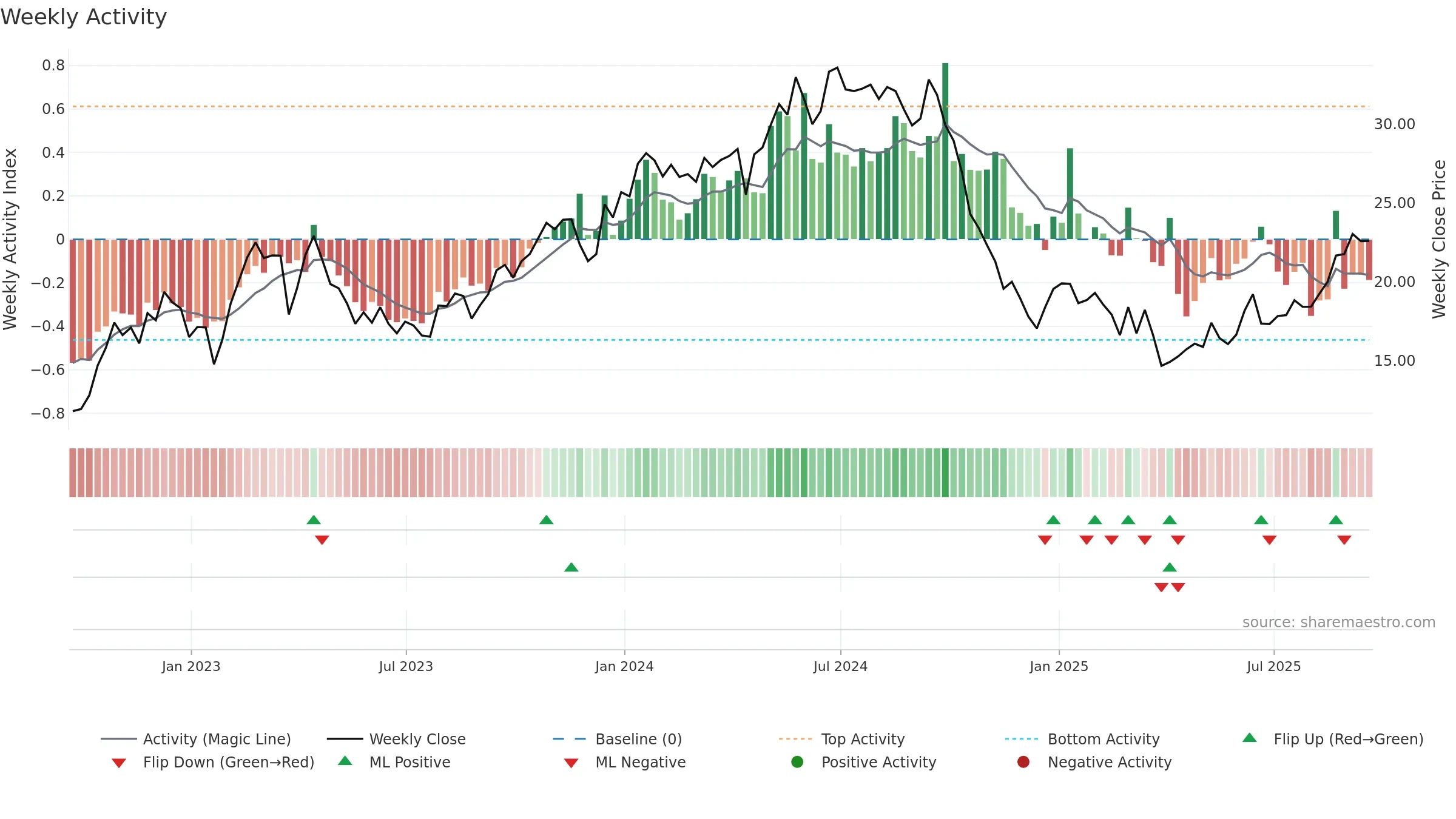
Task: Click the −0.8 tick on the left axis
Action: point(48,414)
